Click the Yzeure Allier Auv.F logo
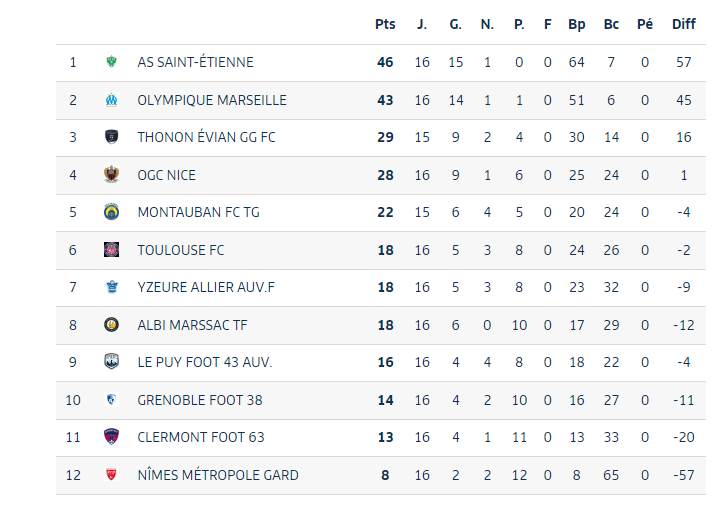 [x=111, y=287]
